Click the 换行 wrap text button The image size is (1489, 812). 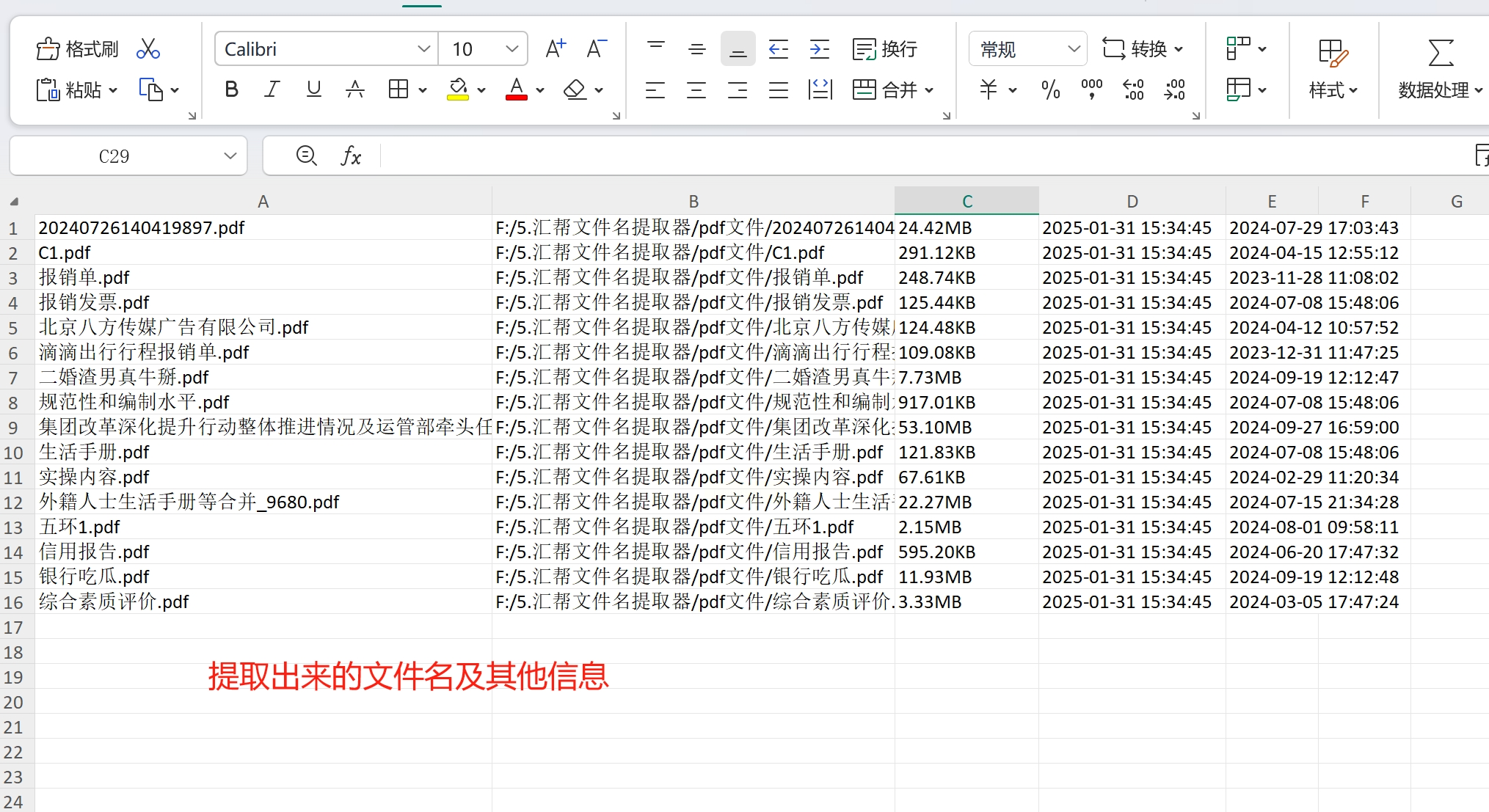tap(884, 49)
